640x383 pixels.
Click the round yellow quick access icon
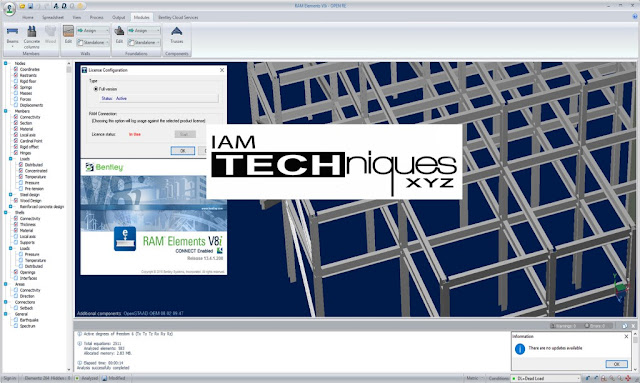pos(81,6)
